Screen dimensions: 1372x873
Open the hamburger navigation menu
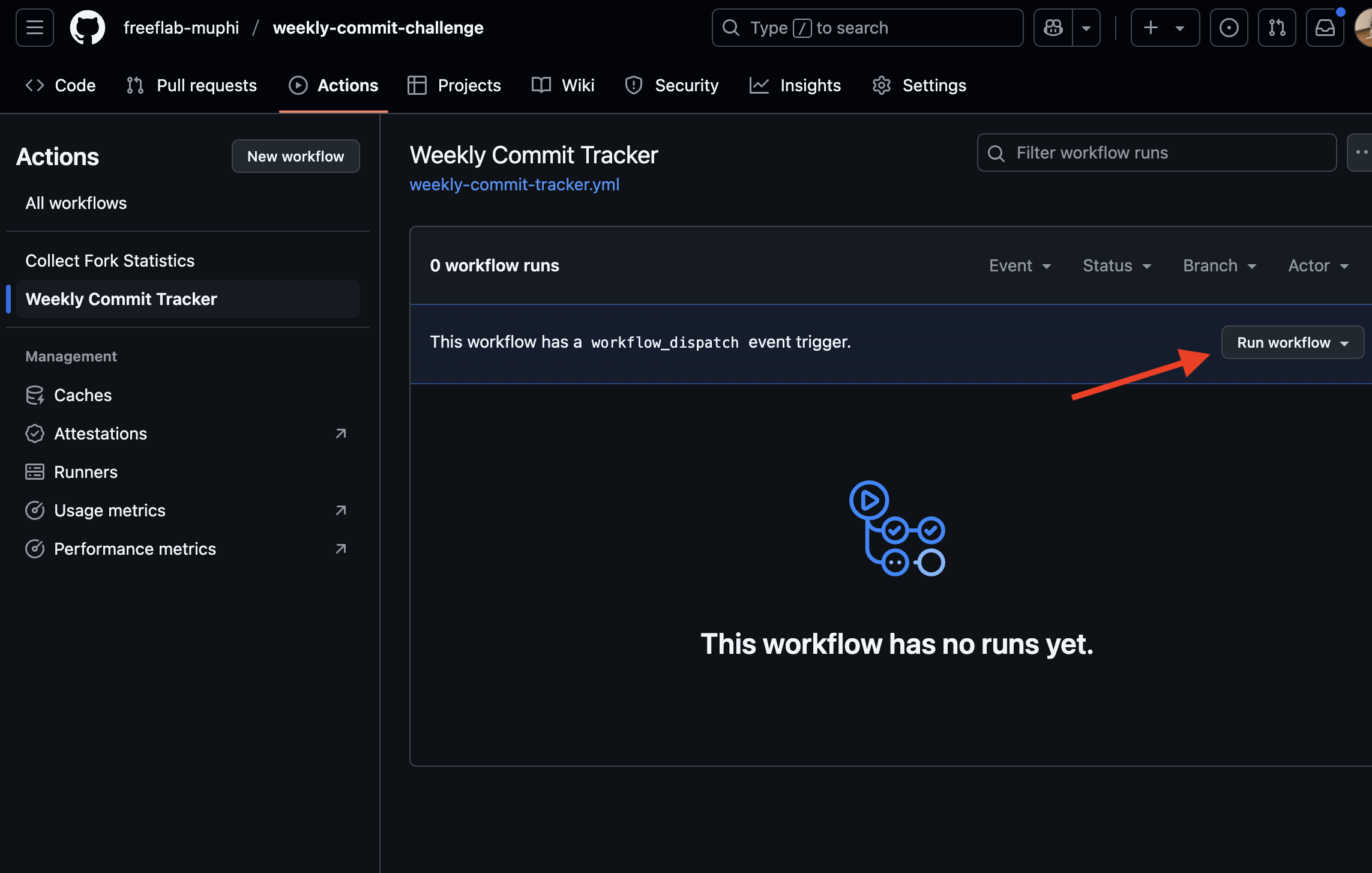(35, 28)
